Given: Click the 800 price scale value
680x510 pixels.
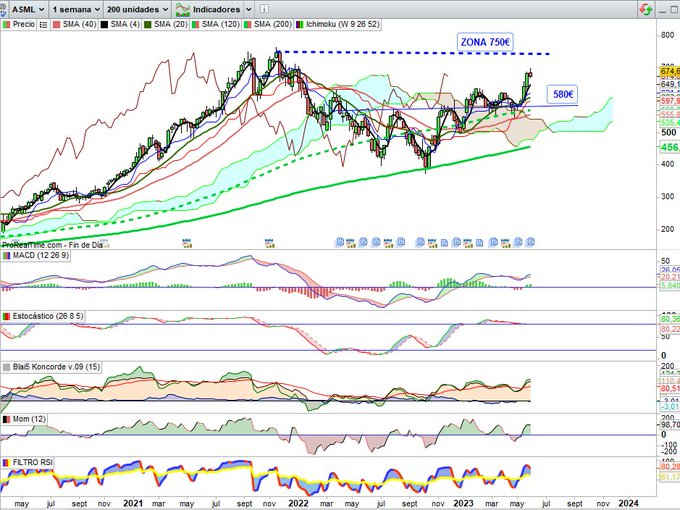Looking at the screenshot, I should click(x=667, y=36).
